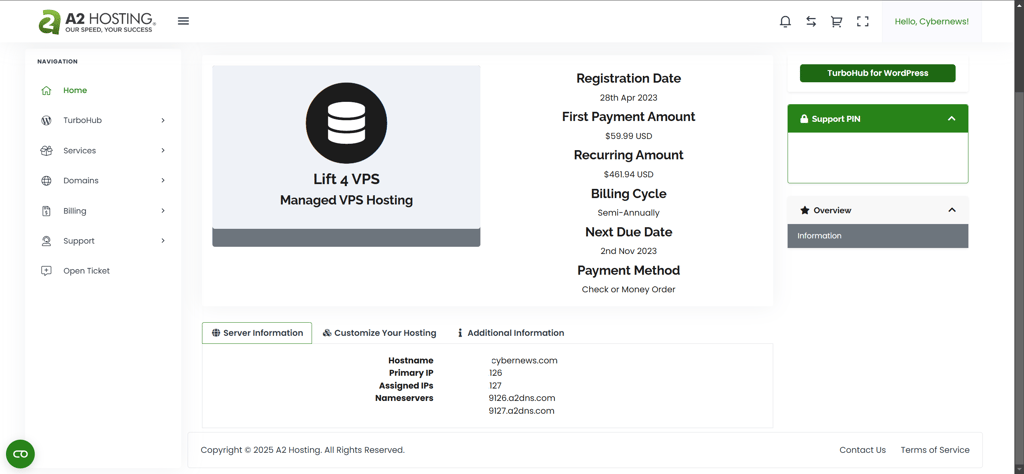Go to Home in the navigation
Viewport: 1024px width, 474px height.
coord(75,91)
